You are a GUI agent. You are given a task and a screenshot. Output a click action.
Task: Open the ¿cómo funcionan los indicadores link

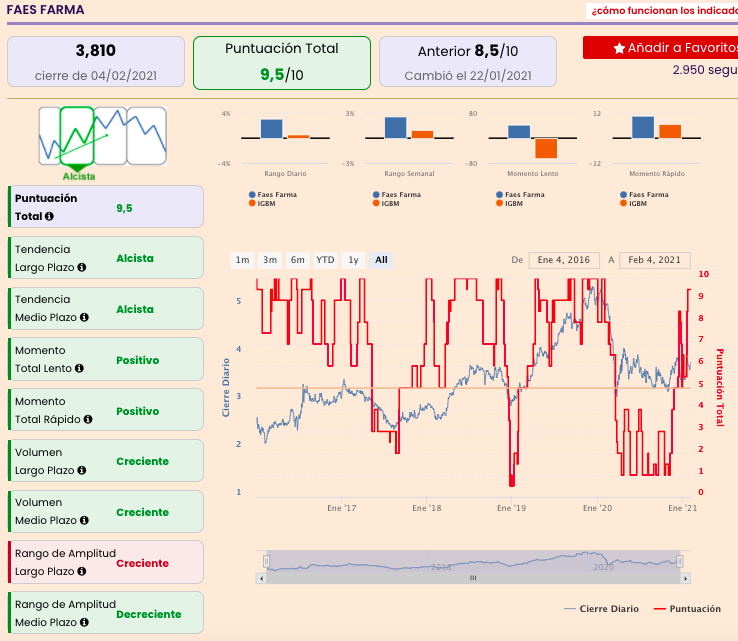(664, 11)
